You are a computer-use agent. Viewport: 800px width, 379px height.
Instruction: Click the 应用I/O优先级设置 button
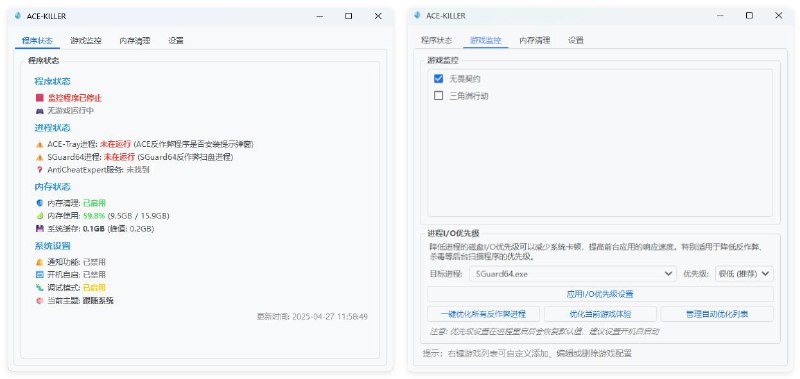click(x=600, y=294)
